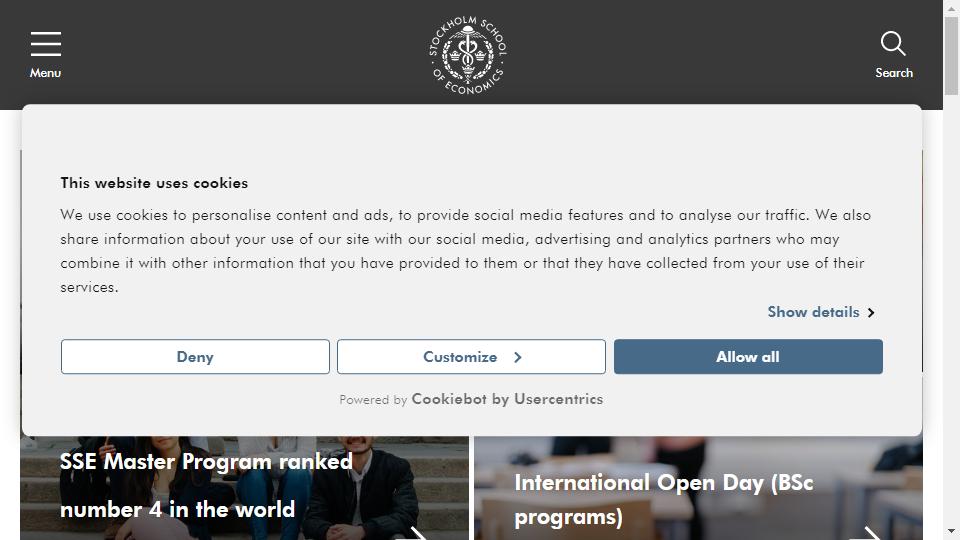The height and width of the screenshot is (540, 960).
Task: Click the page vertical scrollbar thumb
Action: click(x=951, y=56)
